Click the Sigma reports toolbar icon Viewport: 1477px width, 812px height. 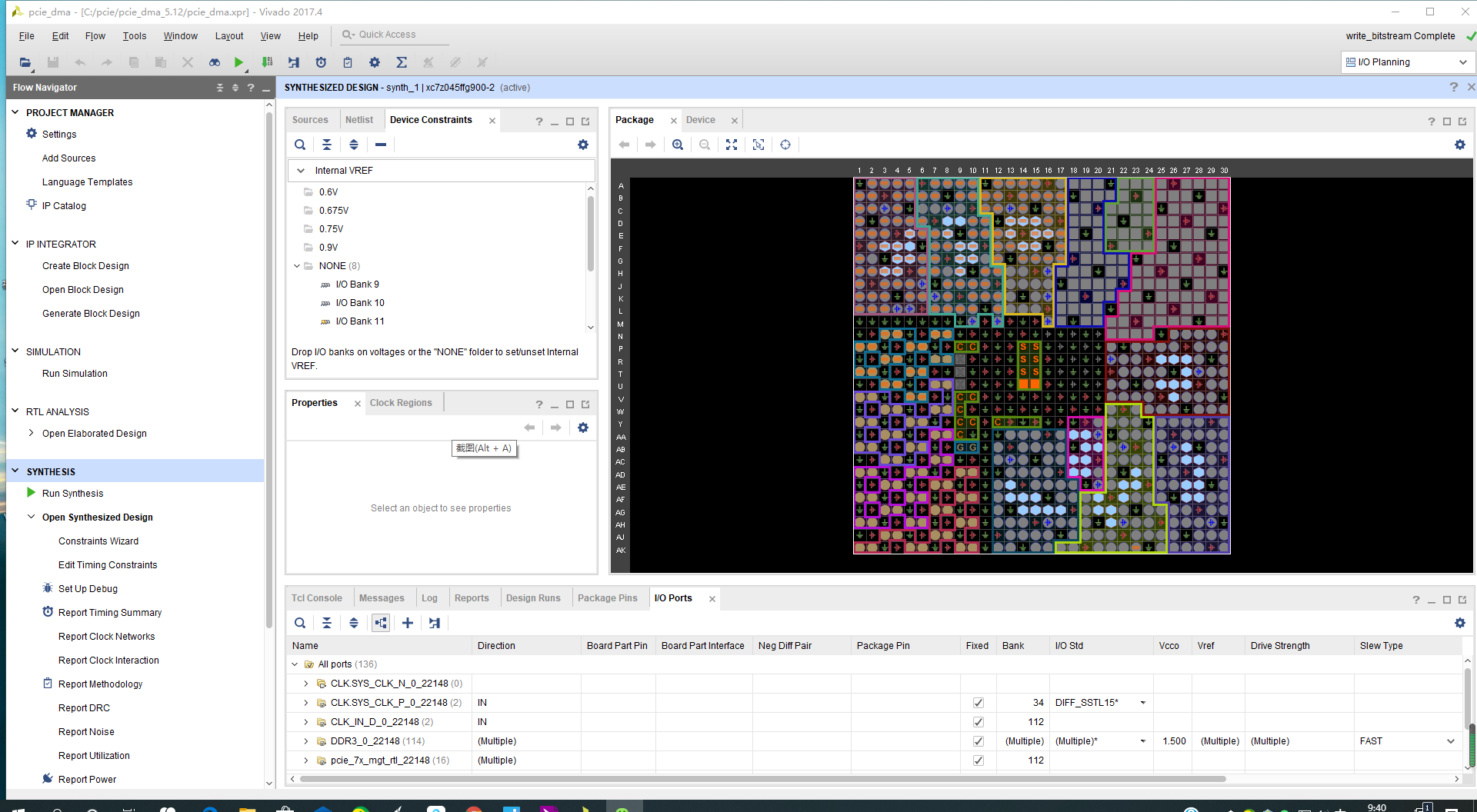(402, 62)
